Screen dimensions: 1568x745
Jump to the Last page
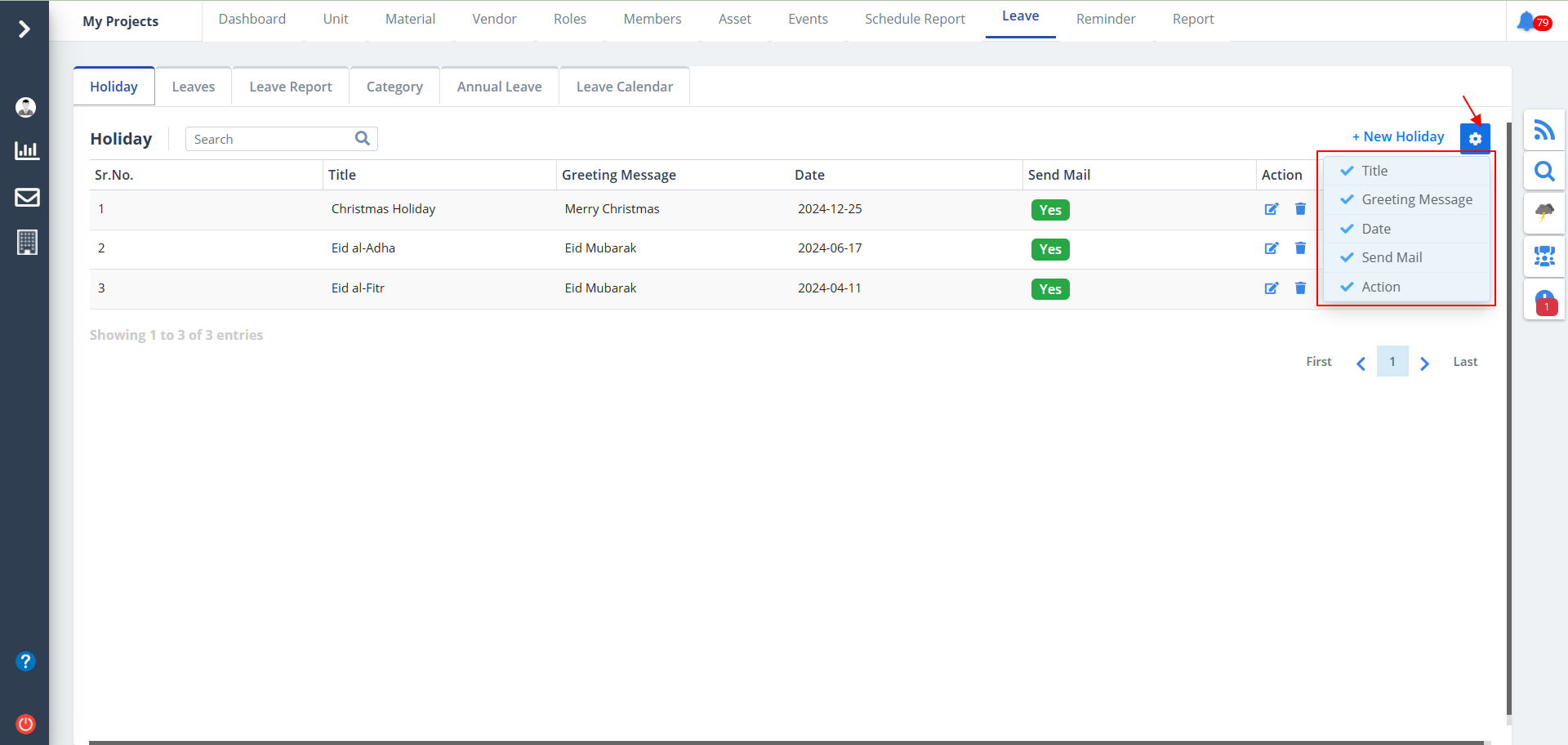[1465, 362]
